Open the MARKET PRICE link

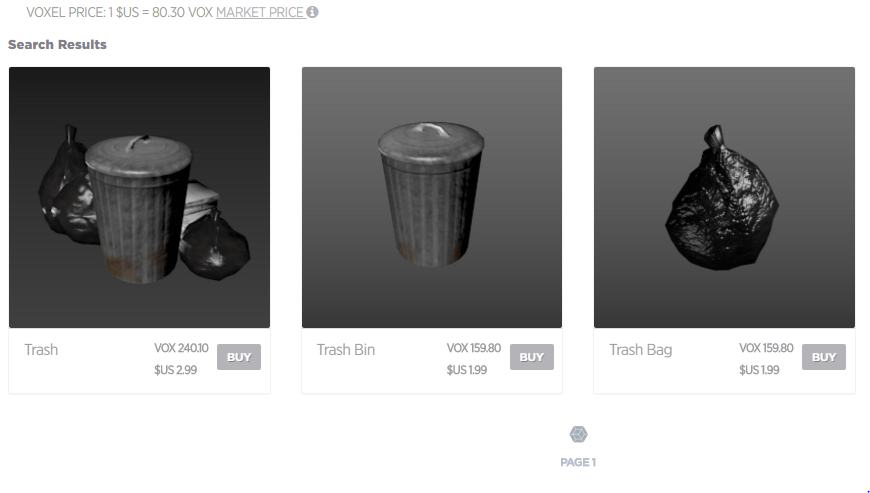[260, 12]
